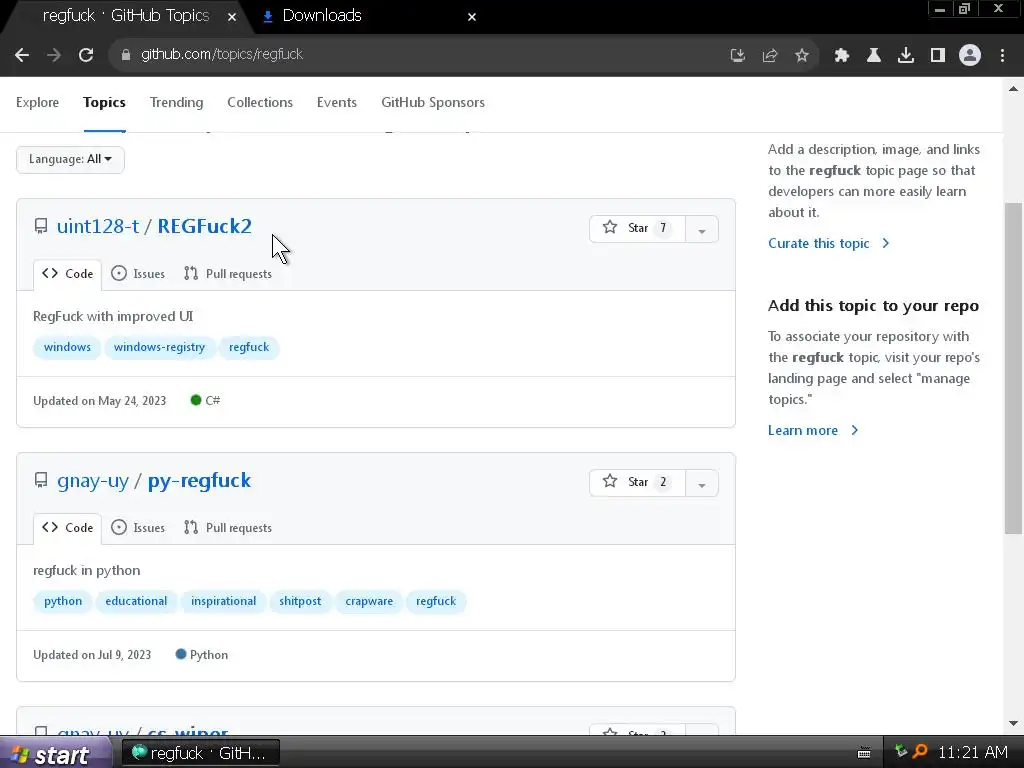This screenshot has height=768, width=1024.
Task: View Pull requests of REGFuck2
Action: [x=228, y=274]
